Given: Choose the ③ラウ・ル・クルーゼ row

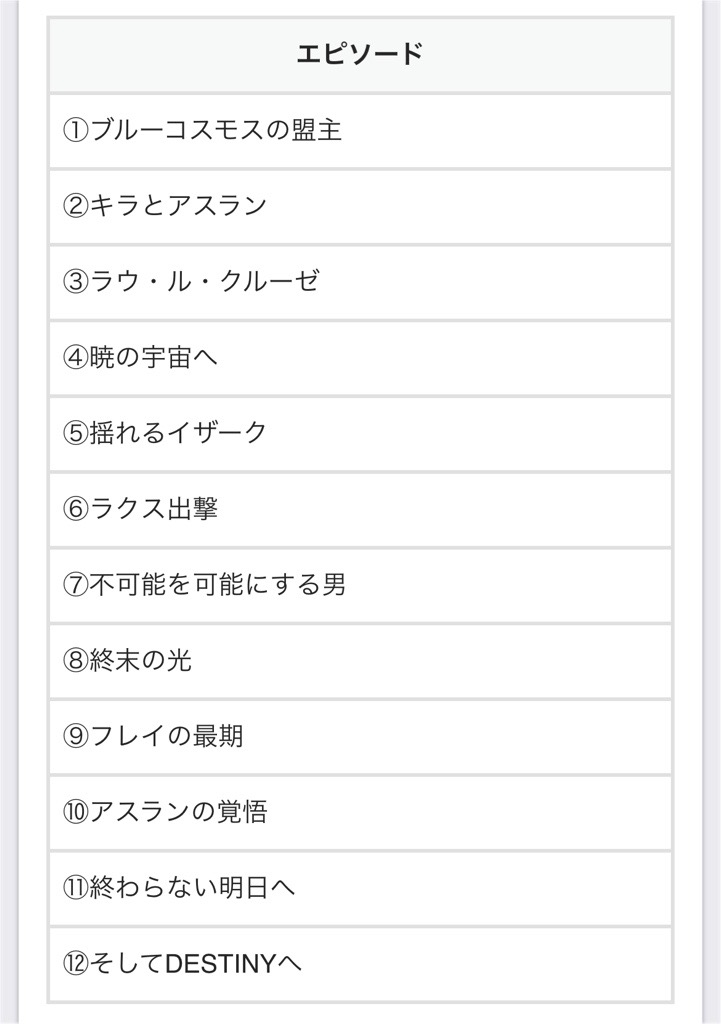Looking at the screenshot, I should pos(360,282).
